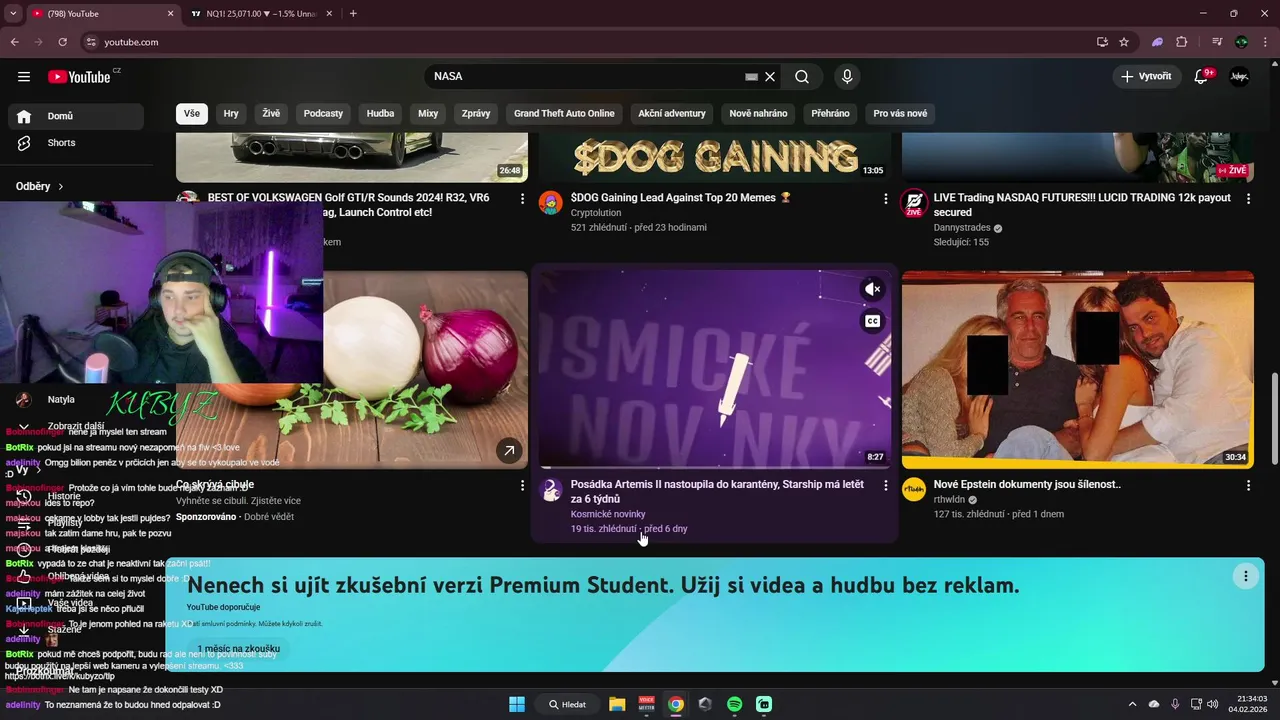The width and height of the screenshot is (1280, 720).
Task: Open options for $DOG Gaining video
Action: click(885, 199)
